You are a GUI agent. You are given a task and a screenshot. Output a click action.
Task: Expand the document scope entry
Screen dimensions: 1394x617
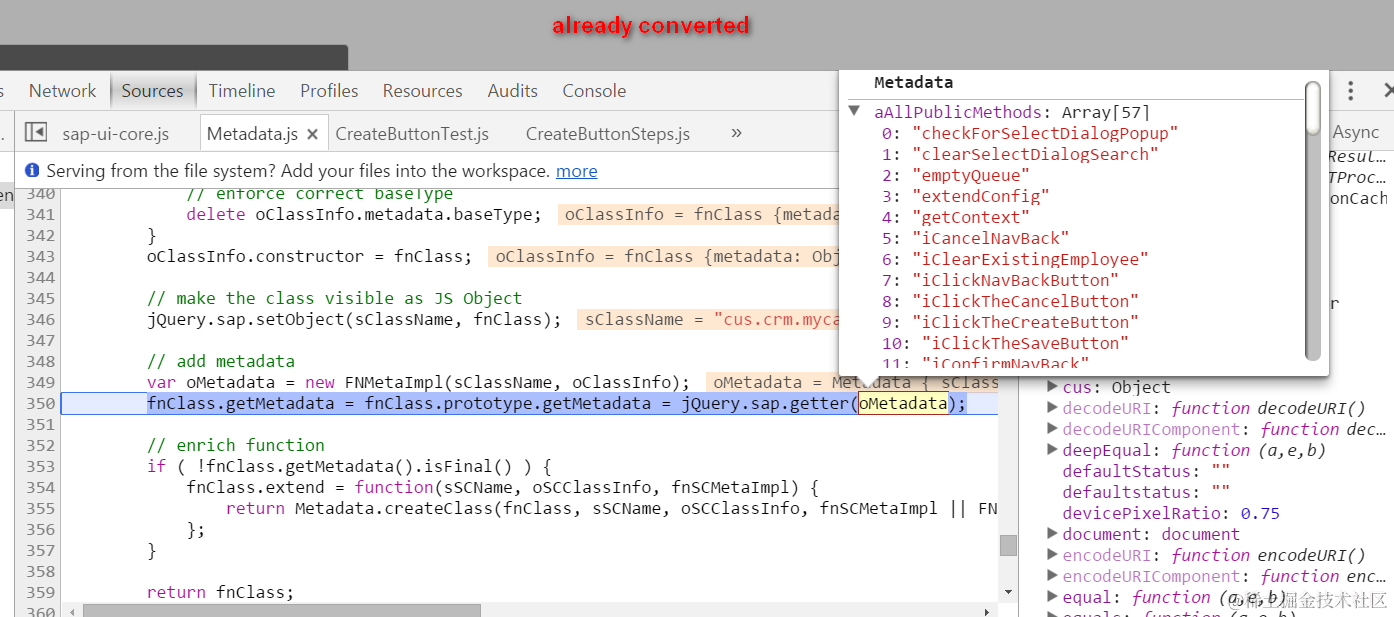(x=1053, y=534)
